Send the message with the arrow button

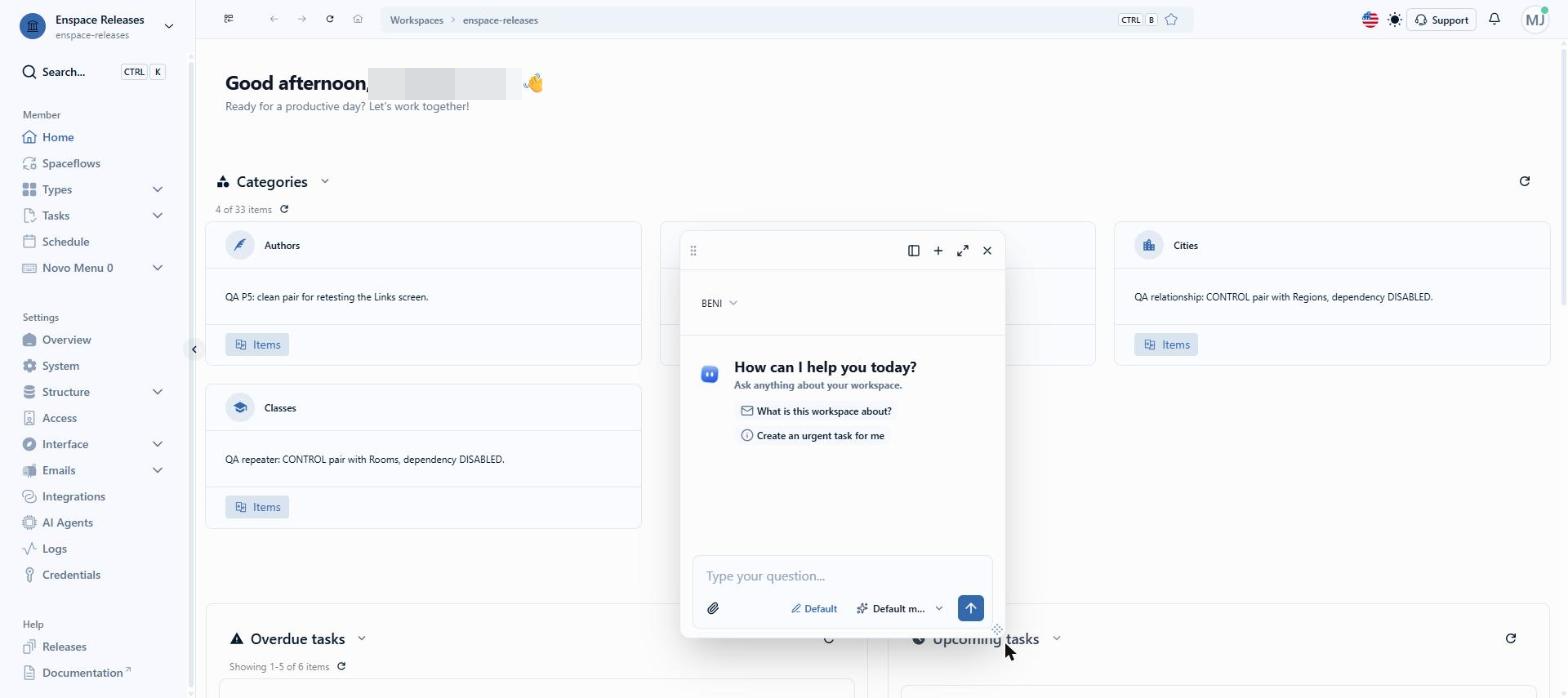click(x=970, y=608)
